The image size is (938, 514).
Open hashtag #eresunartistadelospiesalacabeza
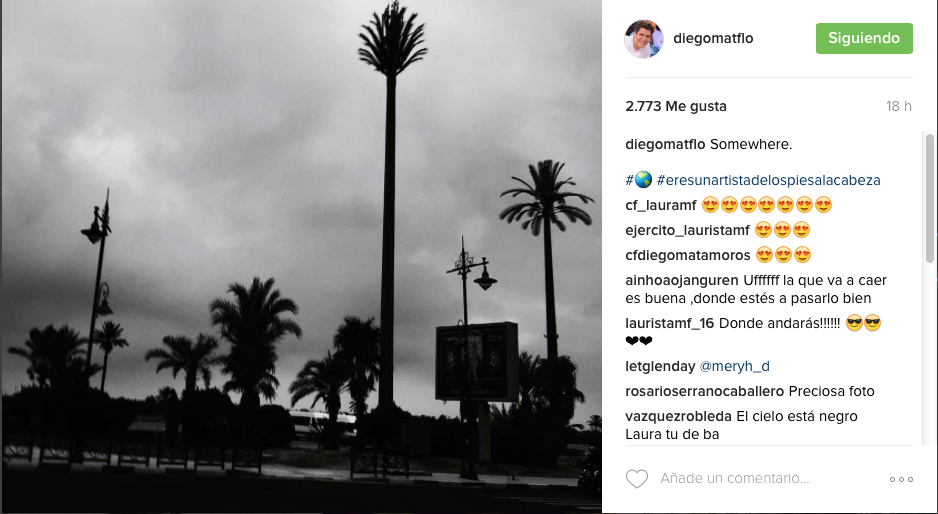(768, 180)
